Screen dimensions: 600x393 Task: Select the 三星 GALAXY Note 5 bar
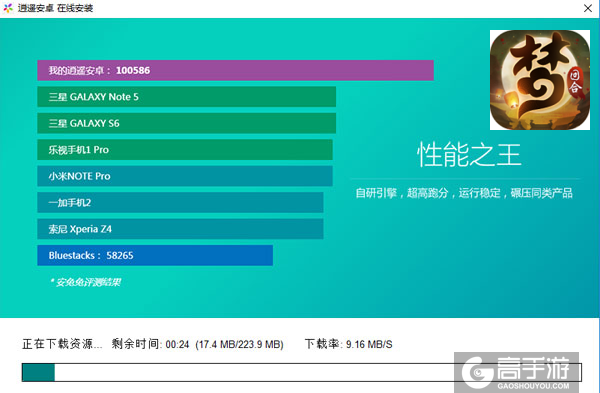coord(186,97)
